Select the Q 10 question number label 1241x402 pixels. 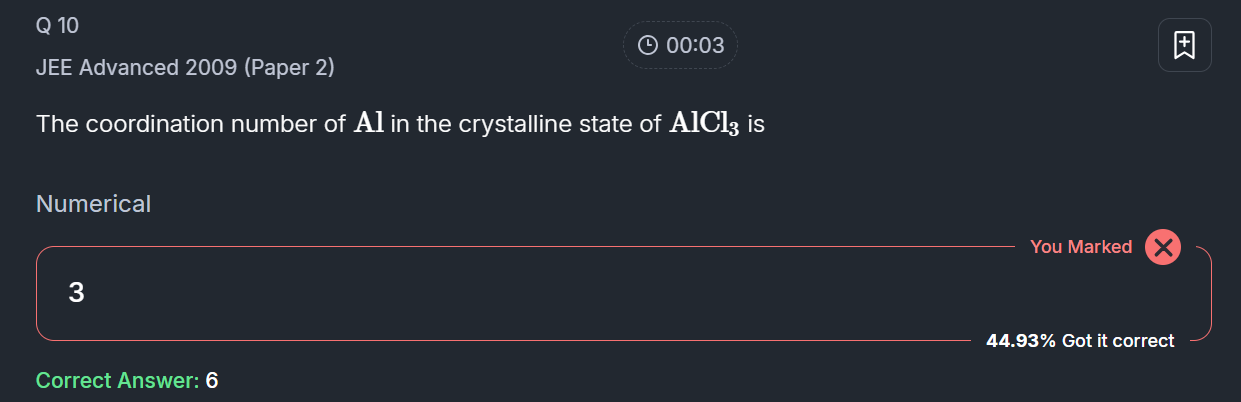(57, 26)
